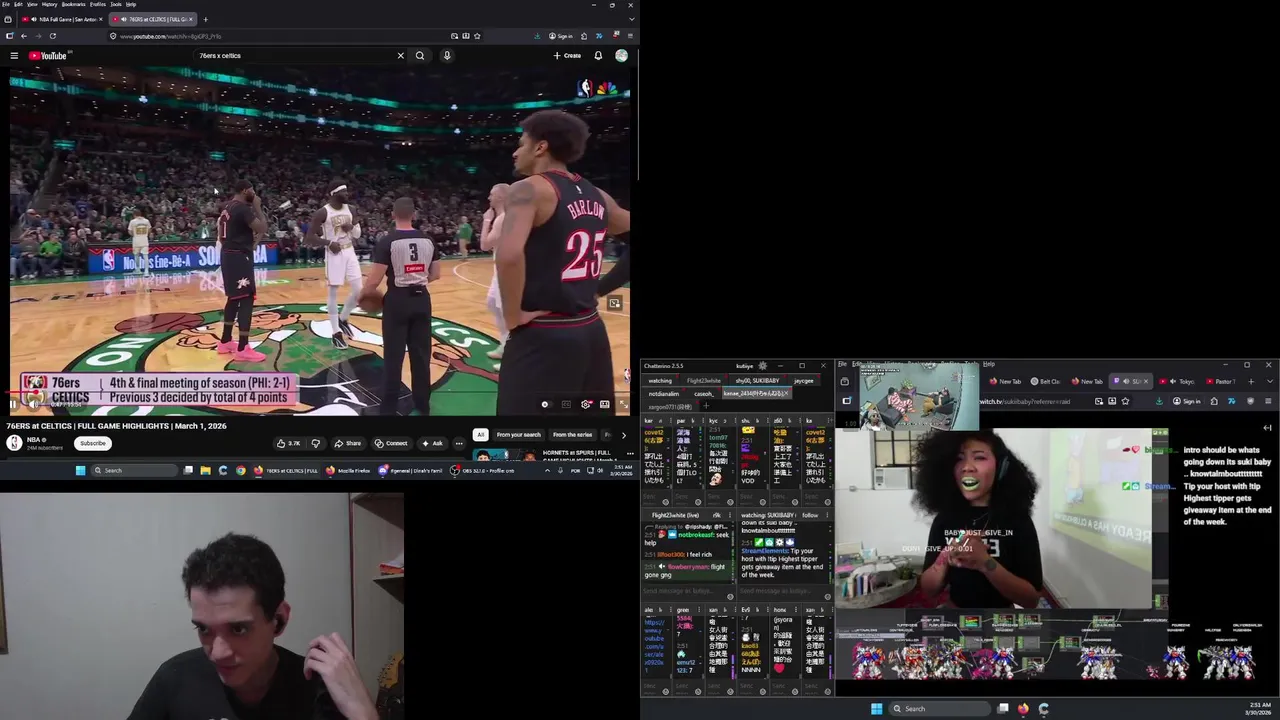Switch to '76ERS at CELTICS' browser tab
Viewport: 1280px width, 720px height.
(x=152, y=19)
